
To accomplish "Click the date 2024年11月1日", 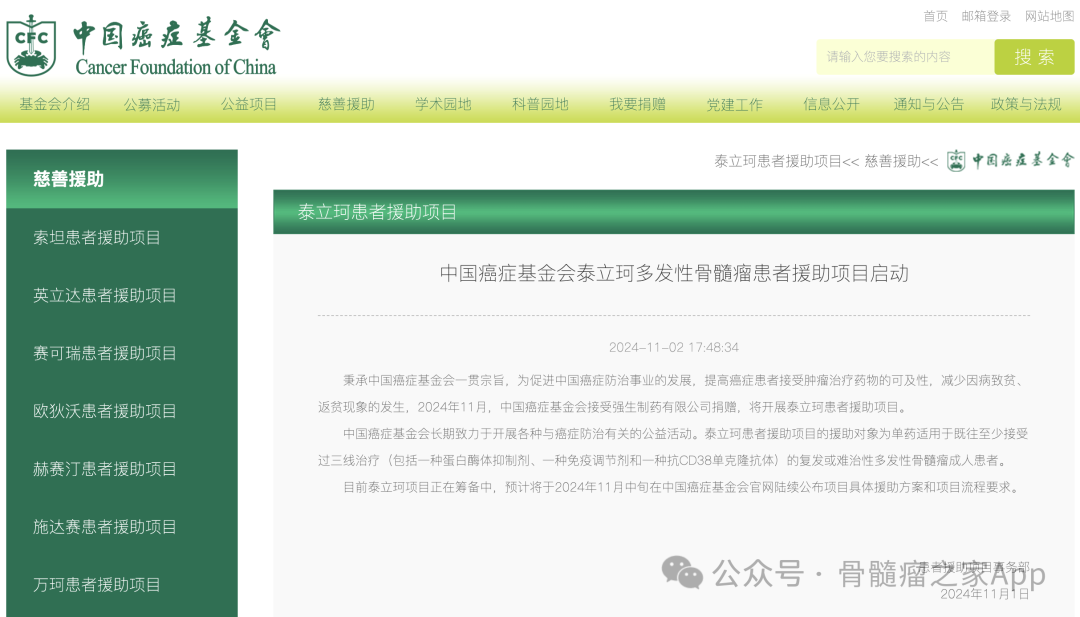I will (x=985, y=594).
